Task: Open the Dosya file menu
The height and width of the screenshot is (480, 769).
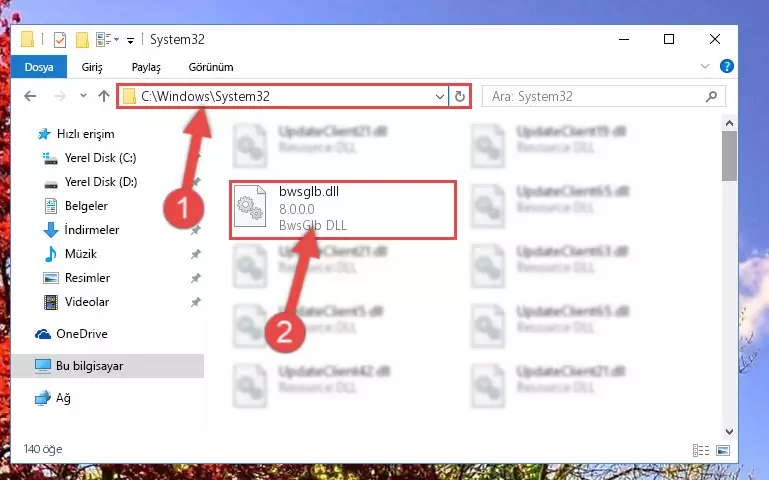Action: coord(39,67)
